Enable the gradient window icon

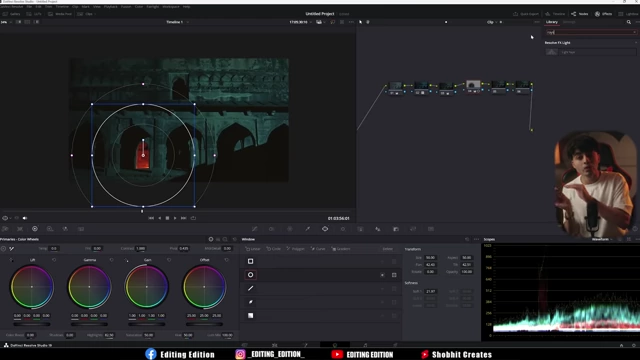[x=251, y=316]
